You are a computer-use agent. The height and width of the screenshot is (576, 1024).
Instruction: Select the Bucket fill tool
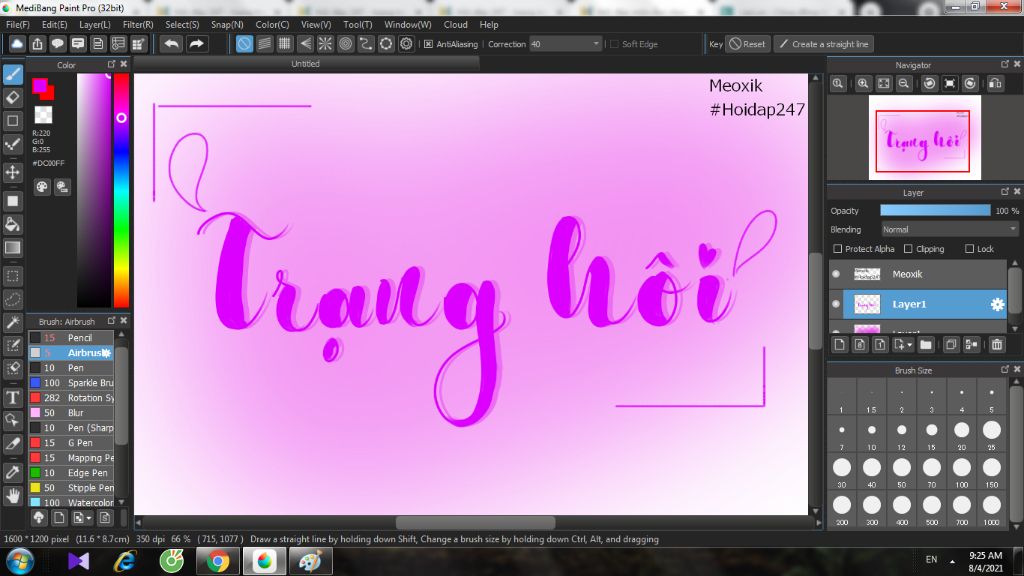pos(12,224)
